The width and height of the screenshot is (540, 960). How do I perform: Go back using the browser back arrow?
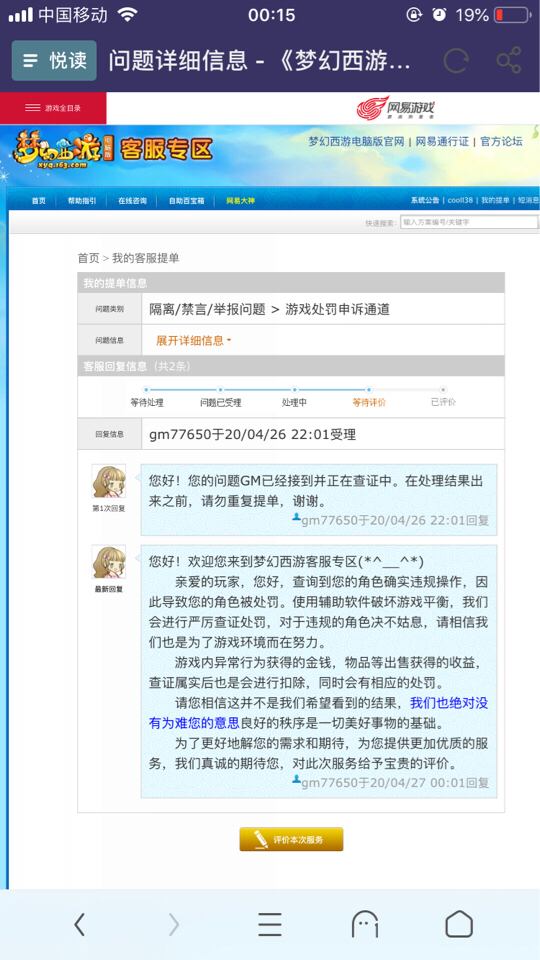[x=79, y=924]
